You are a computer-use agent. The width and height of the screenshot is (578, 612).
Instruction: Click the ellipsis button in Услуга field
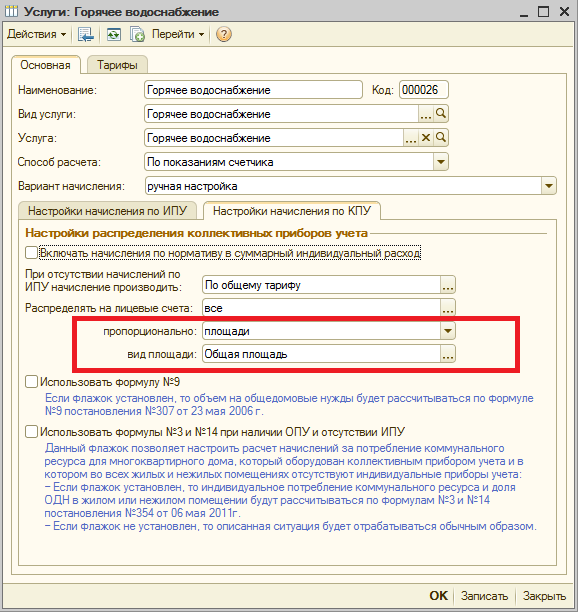tap(411, 138)
